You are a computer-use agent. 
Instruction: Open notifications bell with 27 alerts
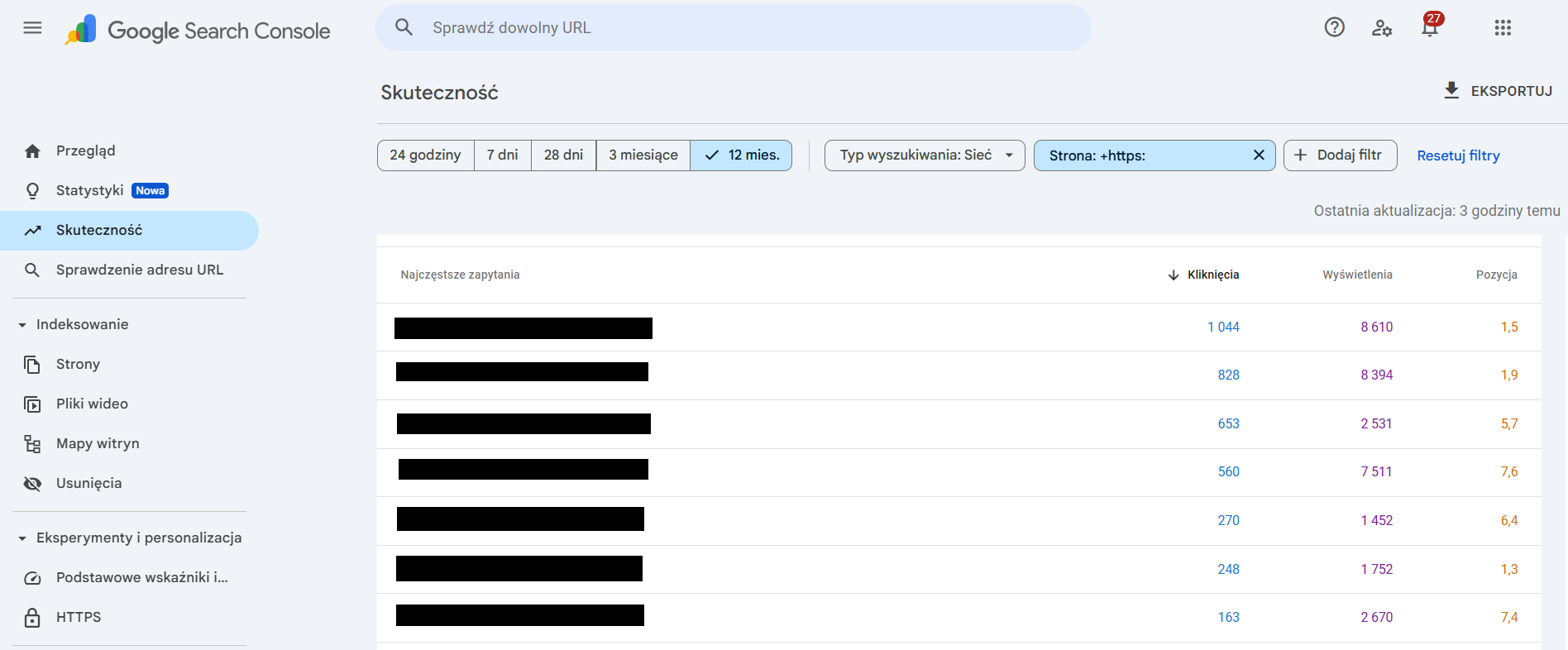tap(1430, 27)
